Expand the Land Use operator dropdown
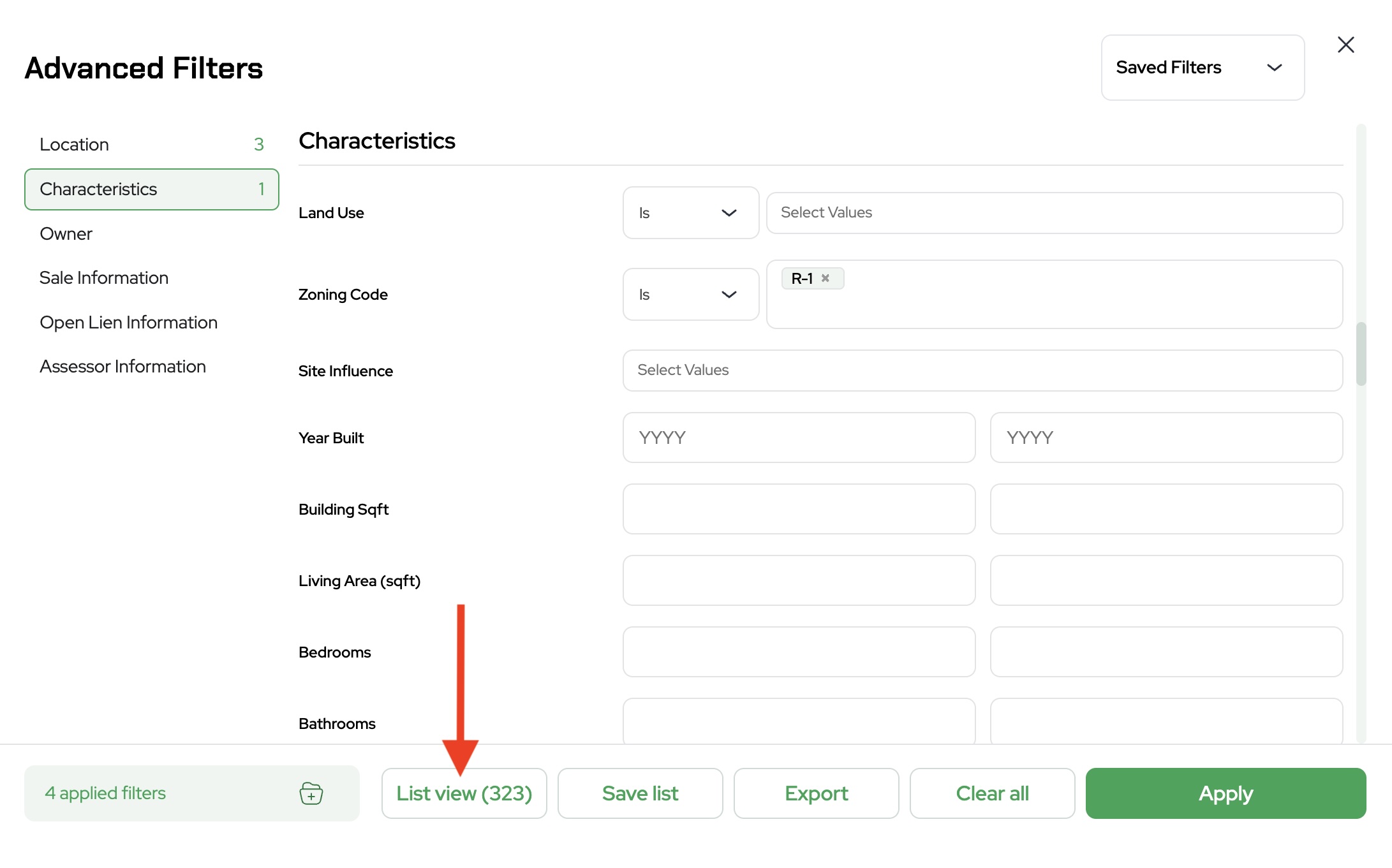Screen dimensions: 1392x868 690,213
